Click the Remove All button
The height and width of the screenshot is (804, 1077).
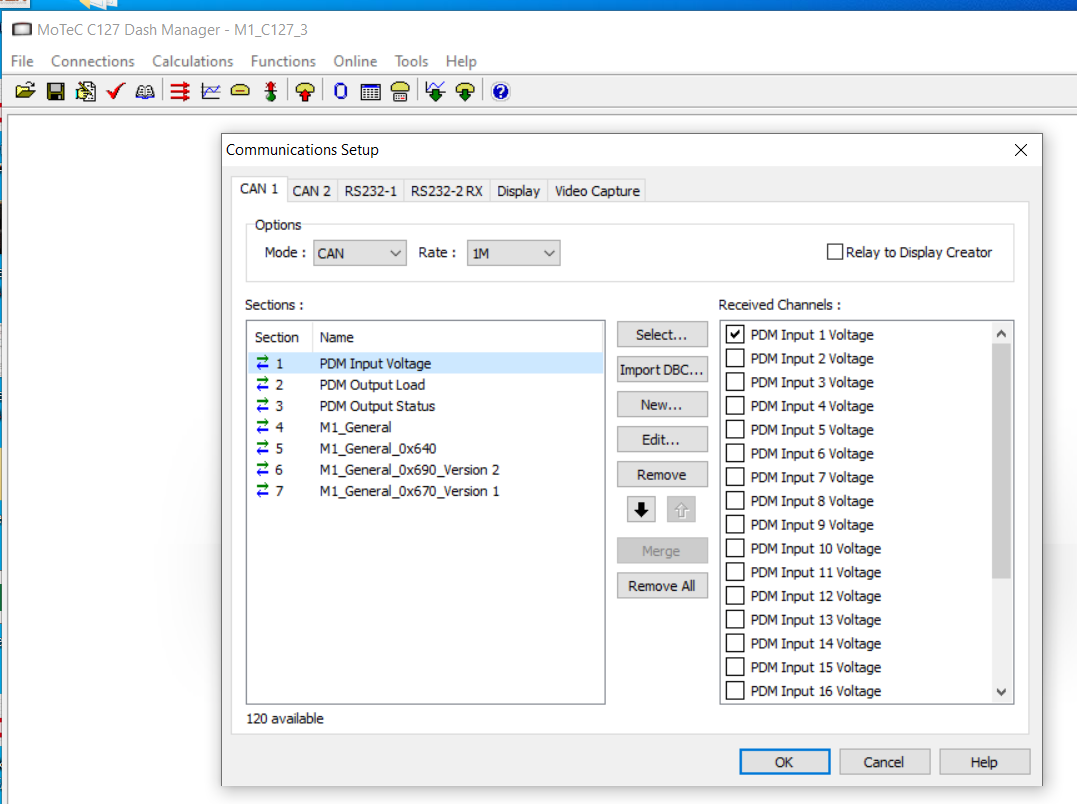pyautogui.click(x=662, y=586)
